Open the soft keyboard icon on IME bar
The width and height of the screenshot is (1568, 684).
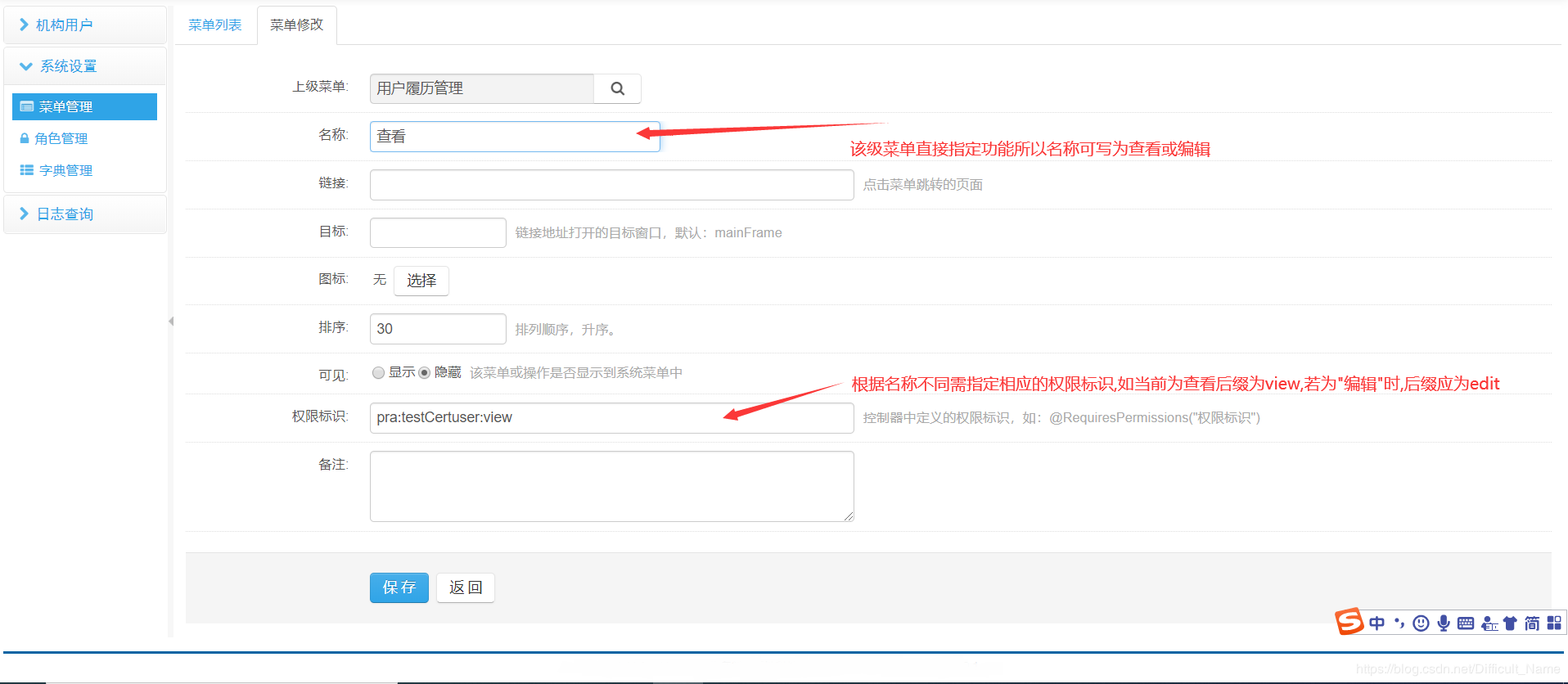coord(1466,623)
